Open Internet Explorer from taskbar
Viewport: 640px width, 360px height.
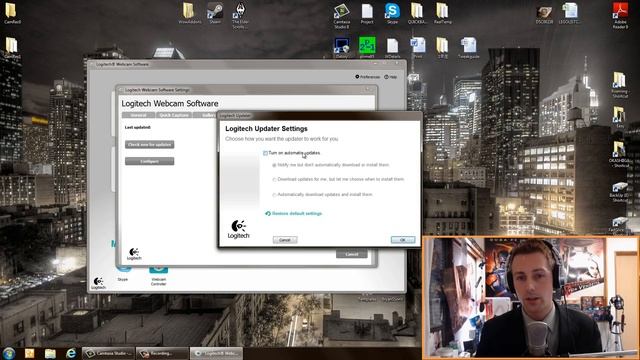click(71, 353)
